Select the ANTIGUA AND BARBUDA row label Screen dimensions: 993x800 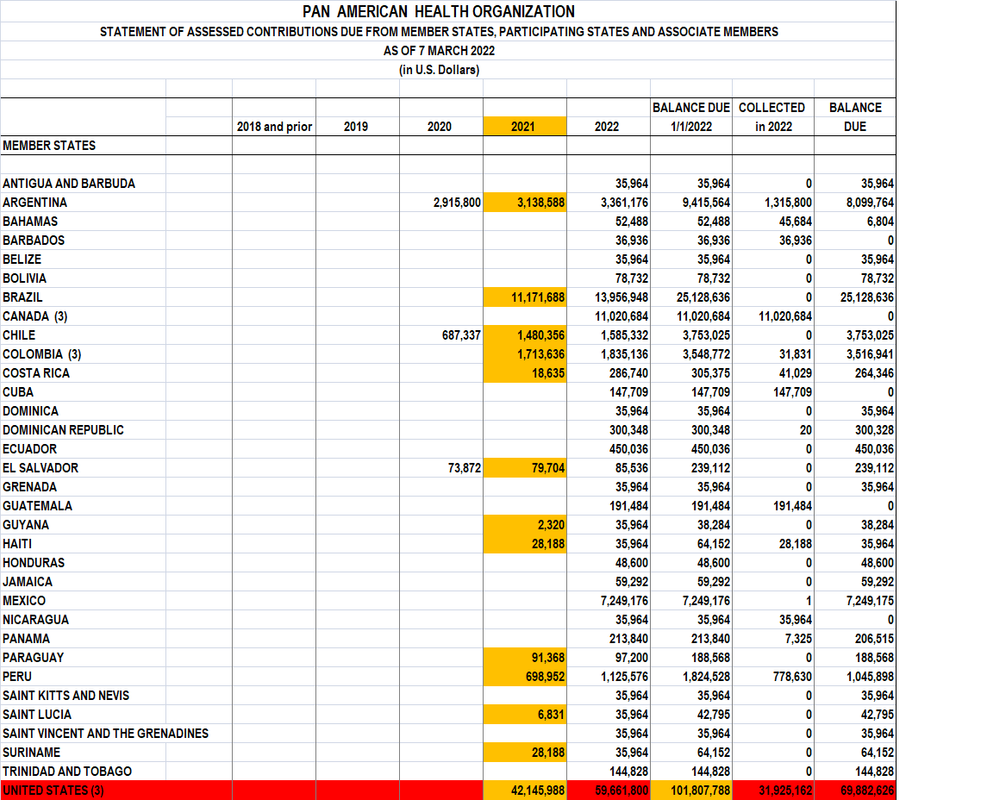click(x=68, y=184)
